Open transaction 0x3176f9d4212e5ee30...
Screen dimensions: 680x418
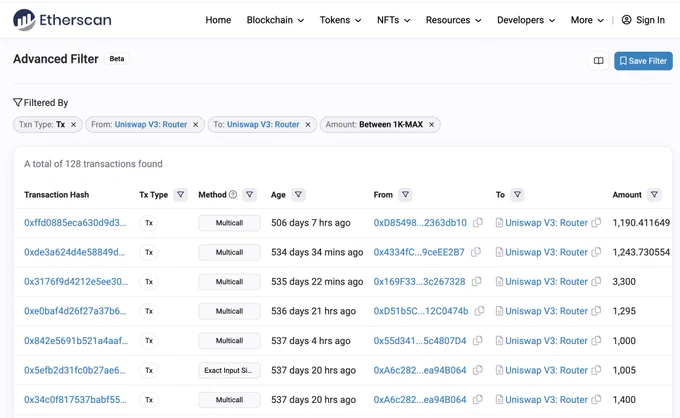coord(76,281)
